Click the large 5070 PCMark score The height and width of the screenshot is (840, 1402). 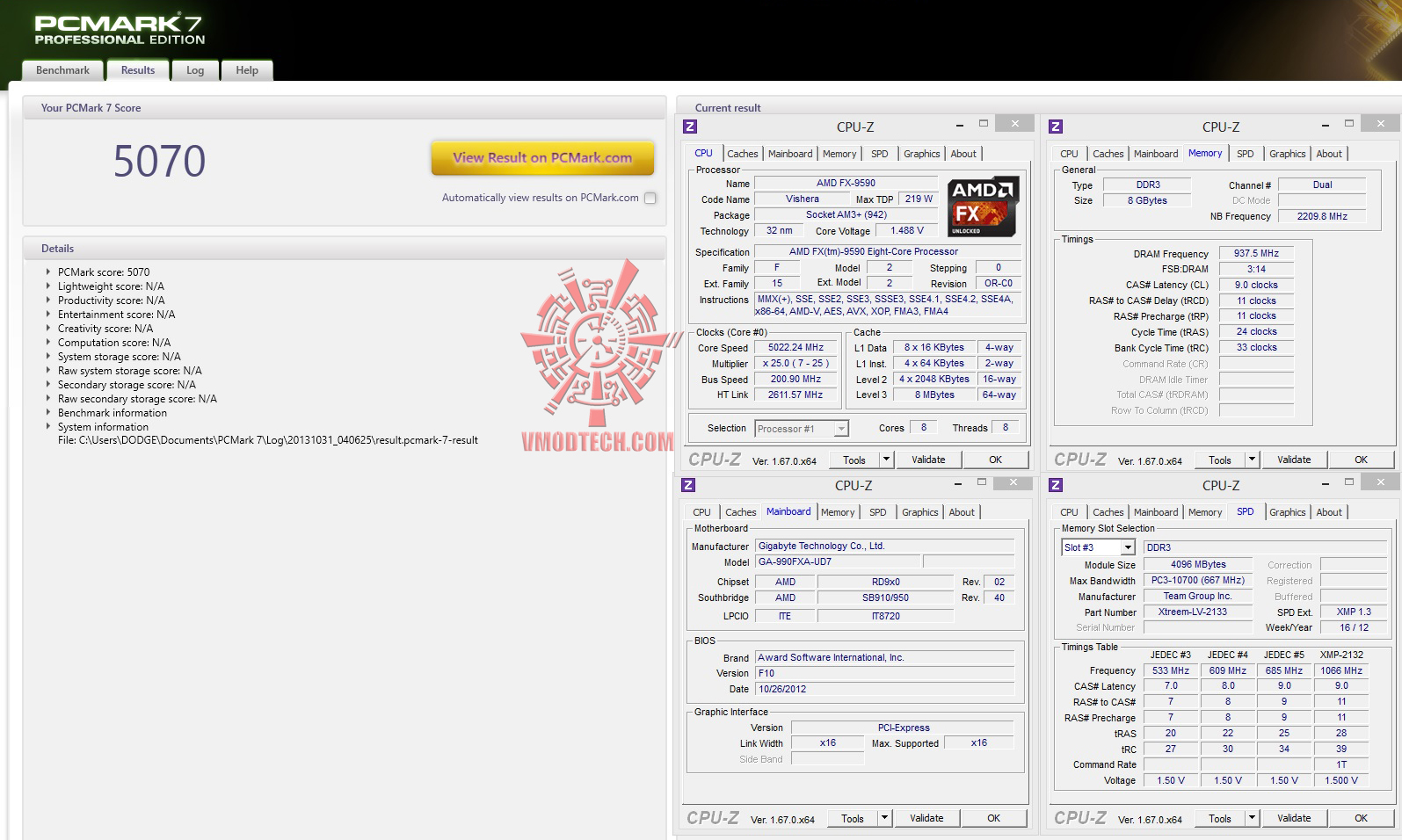click(159, 162)
